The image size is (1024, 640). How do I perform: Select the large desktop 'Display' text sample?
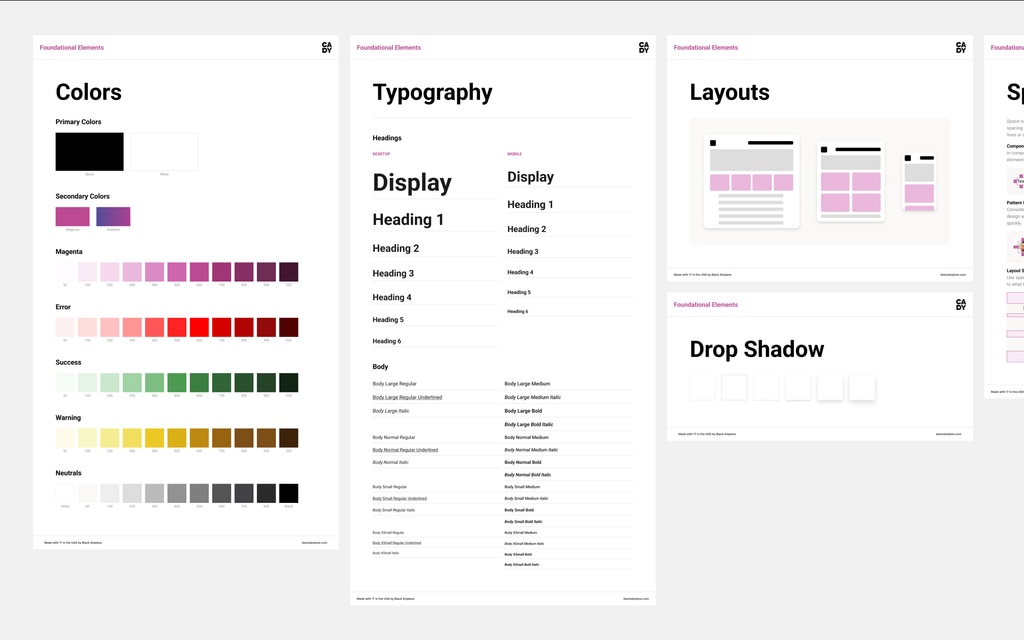click(x=412, y=182)
